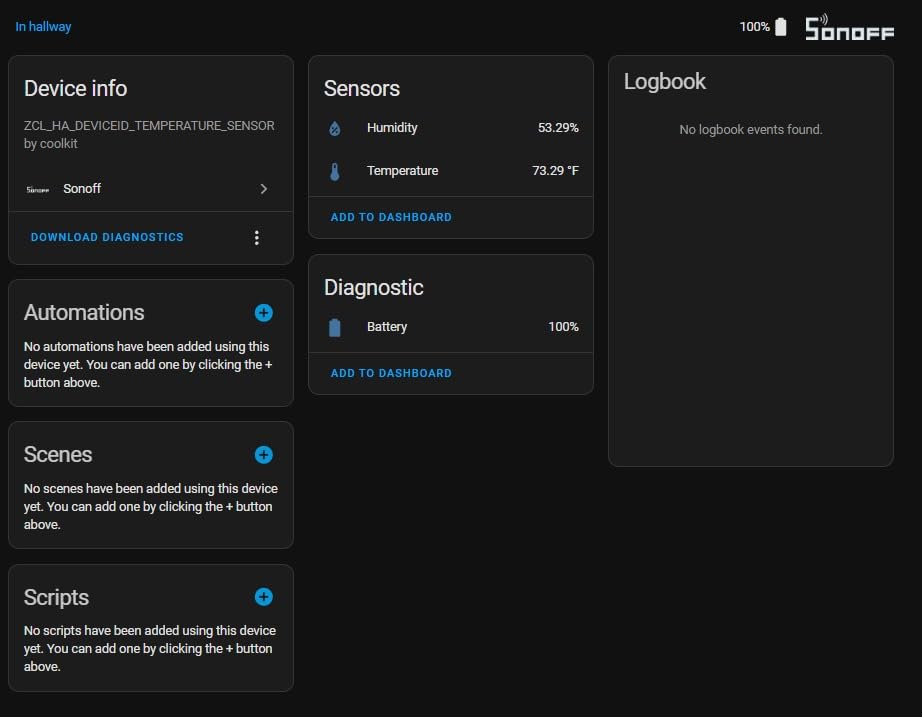Viewport: 922px width, 717px height.
Task: Open the Battery diagnostic entity row
Action: pyautogui.click(x=450, y=327)
